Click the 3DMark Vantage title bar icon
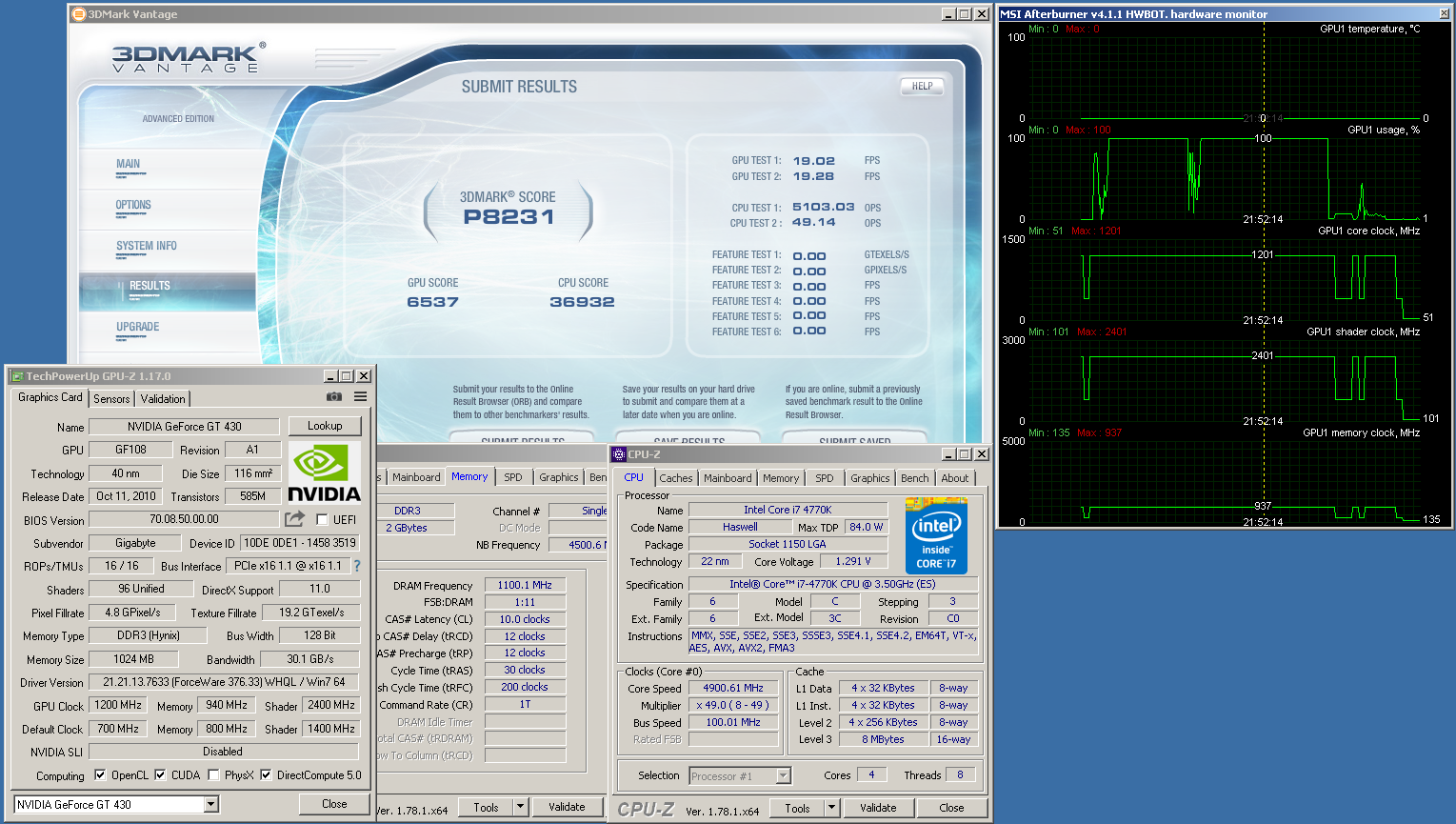The image size is (1456, 824). (79, 14)
